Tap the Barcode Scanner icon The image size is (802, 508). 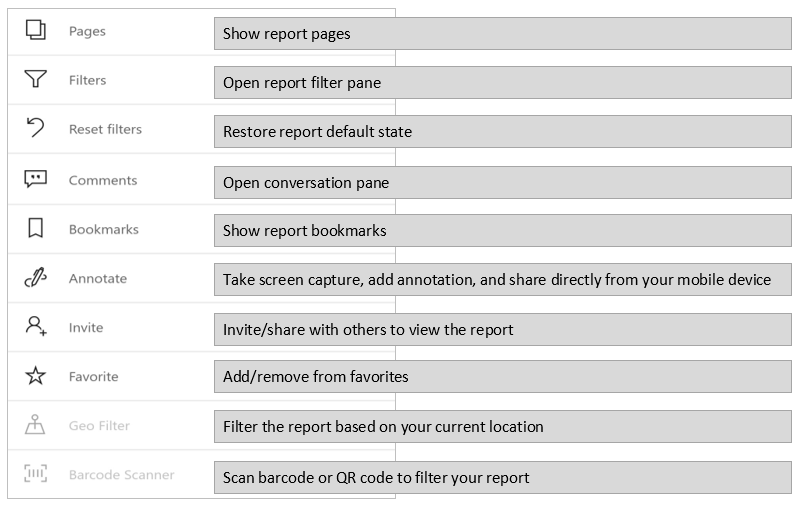click(x=35, y=474)
